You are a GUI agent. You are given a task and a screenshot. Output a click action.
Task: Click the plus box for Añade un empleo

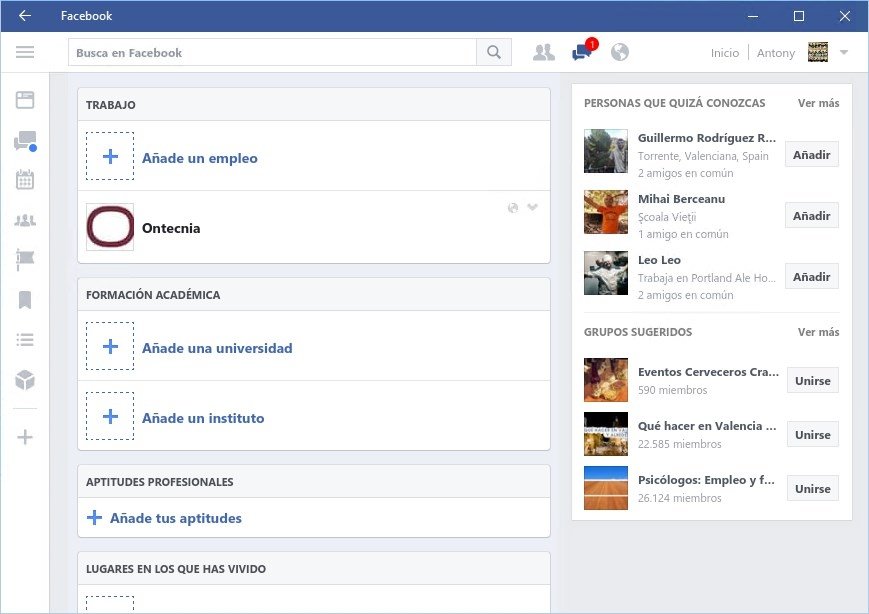pos(110,156)
